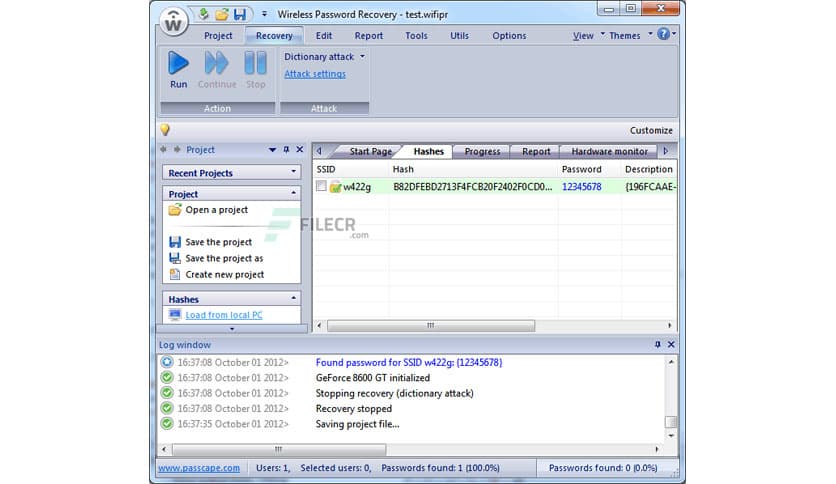Viewport: 836px width, 484px height.
Task: Click the Project pane forward arrow
Action: [x=177, y=150]
